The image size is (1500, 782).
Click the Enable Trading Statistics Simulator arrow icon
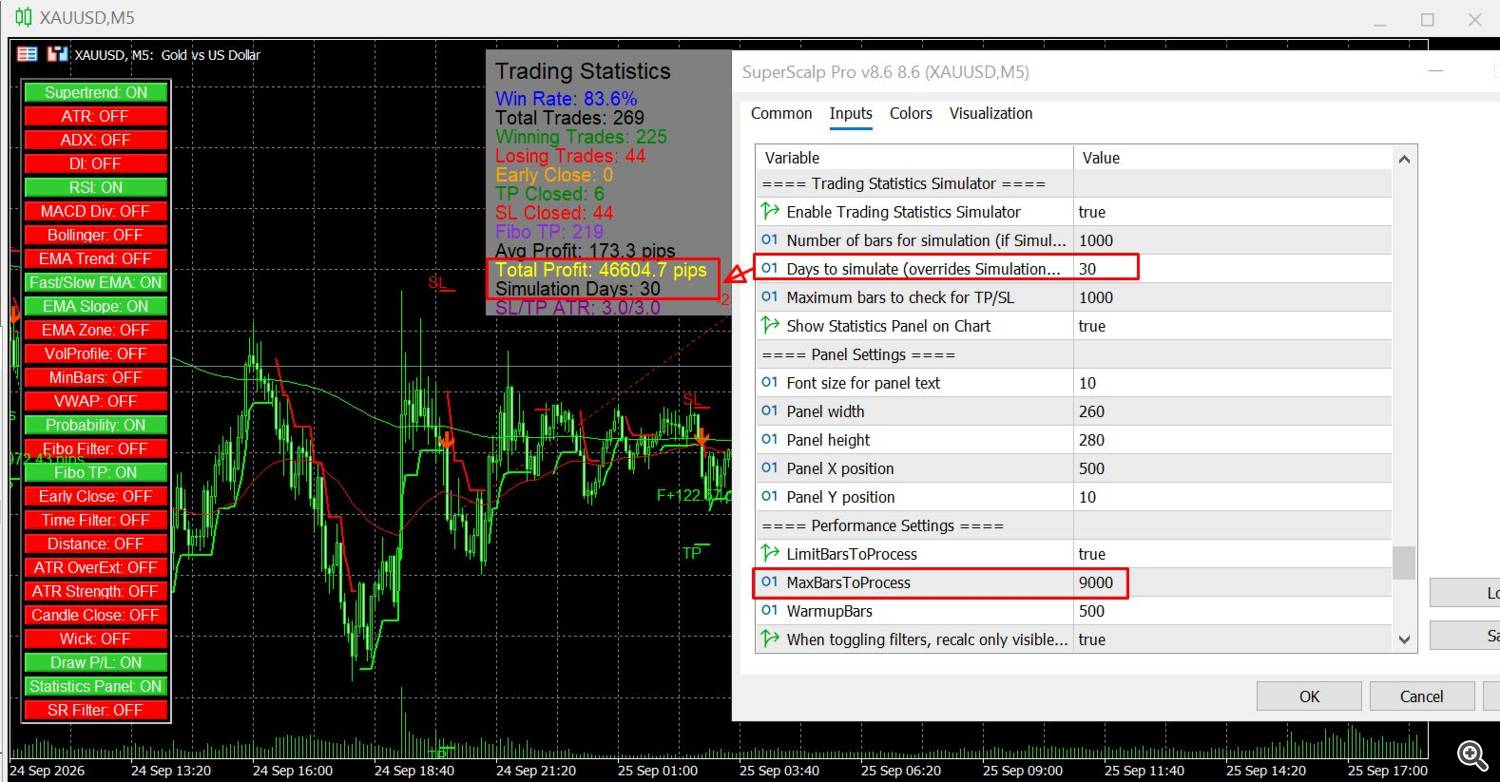[x=770, y=212]
